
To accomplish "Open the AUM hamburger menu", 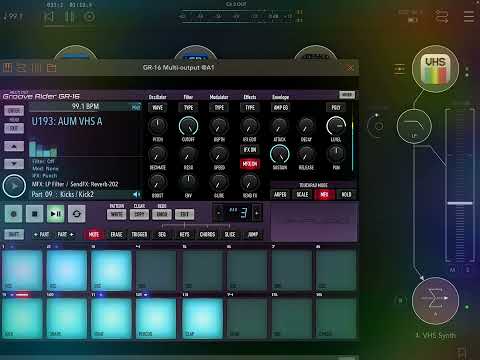I will click(x=469, y=16).
